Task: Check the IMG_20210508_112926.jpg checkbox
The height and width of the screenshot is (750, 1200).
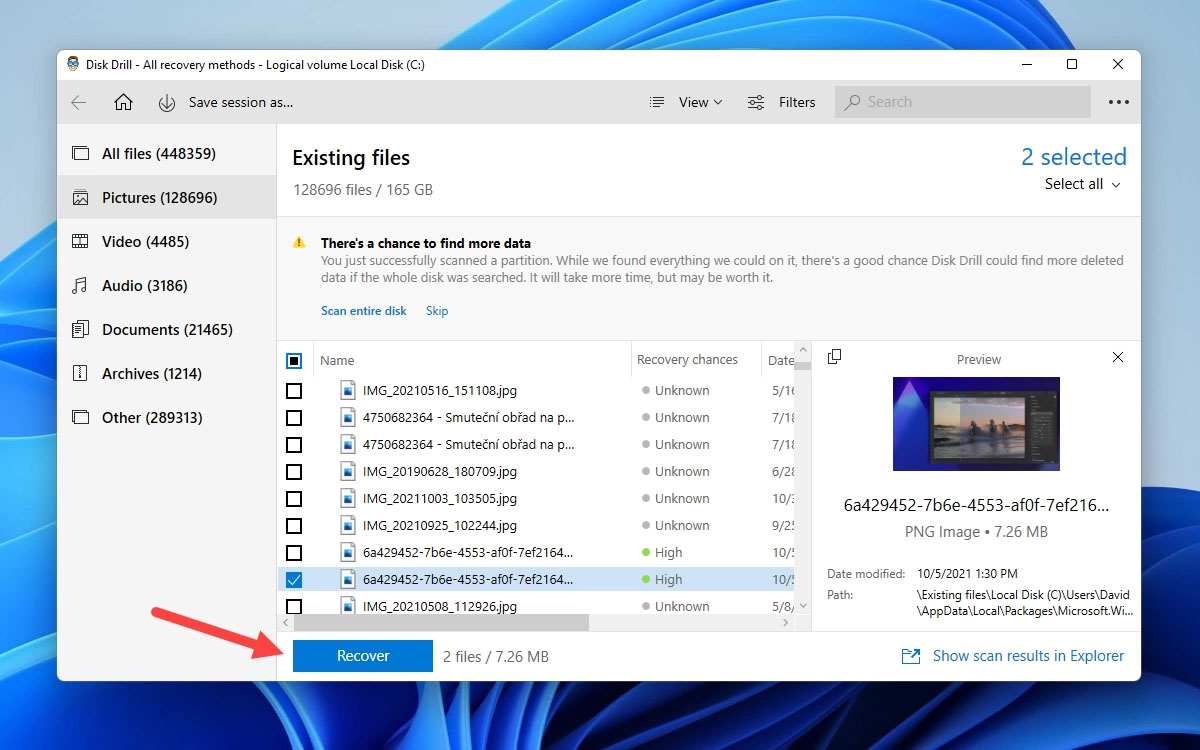Action: [x=294, y=607]
